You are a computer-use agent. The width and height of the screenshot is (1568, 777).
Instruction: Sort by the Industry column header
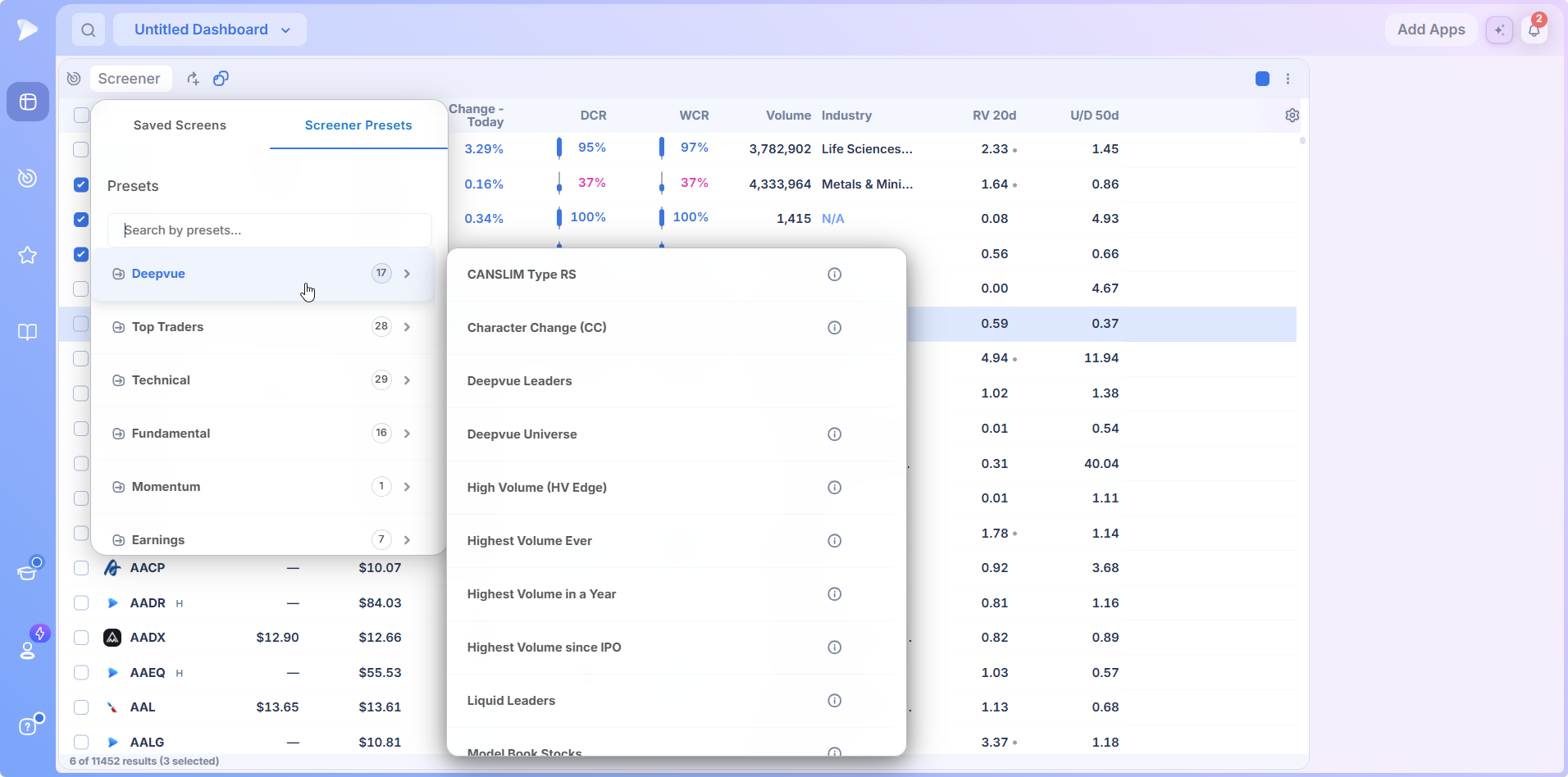(846, 116)
